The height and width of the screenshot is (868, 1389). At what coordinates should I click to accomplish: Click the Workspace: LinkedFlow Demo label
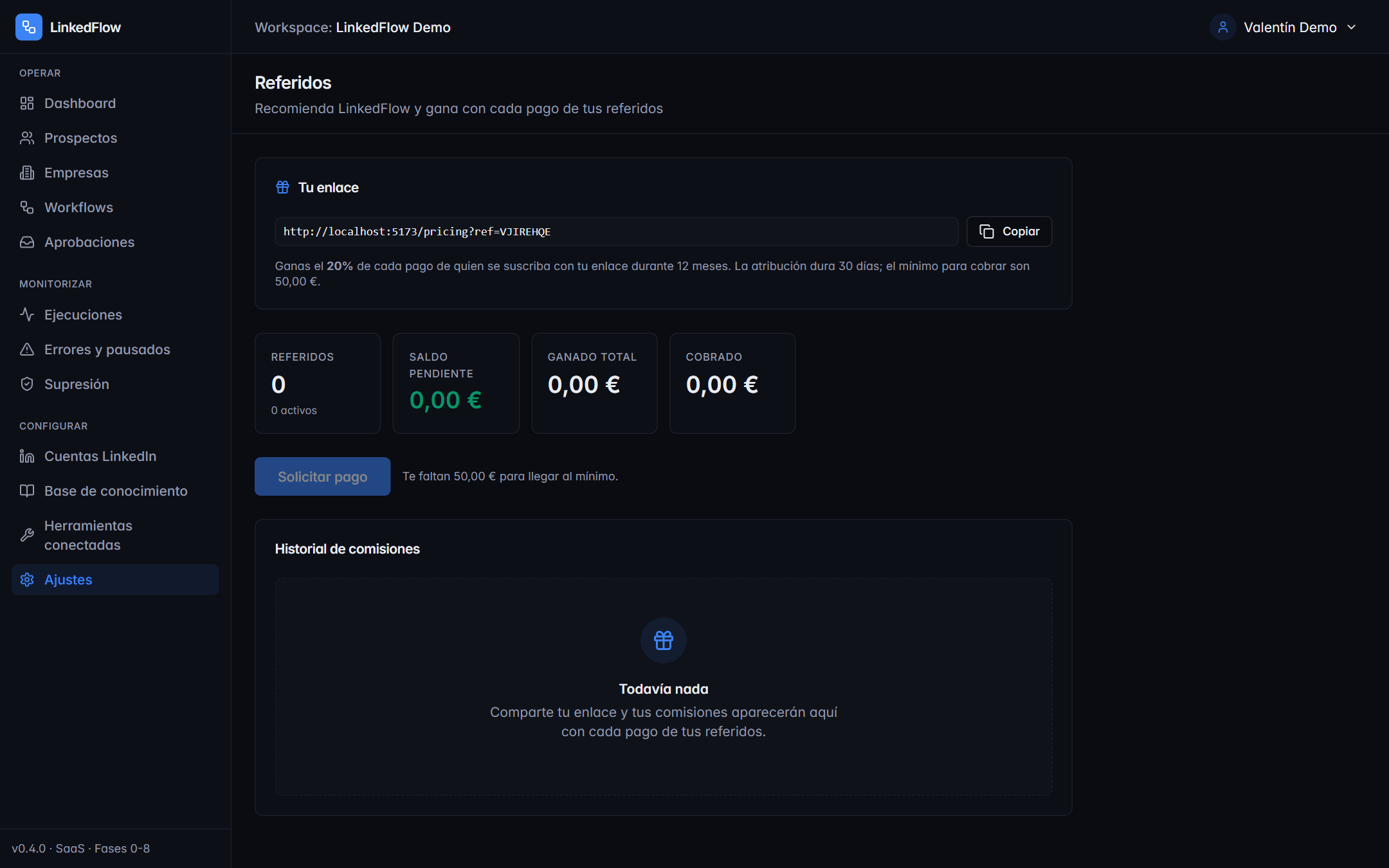point(352,27)
